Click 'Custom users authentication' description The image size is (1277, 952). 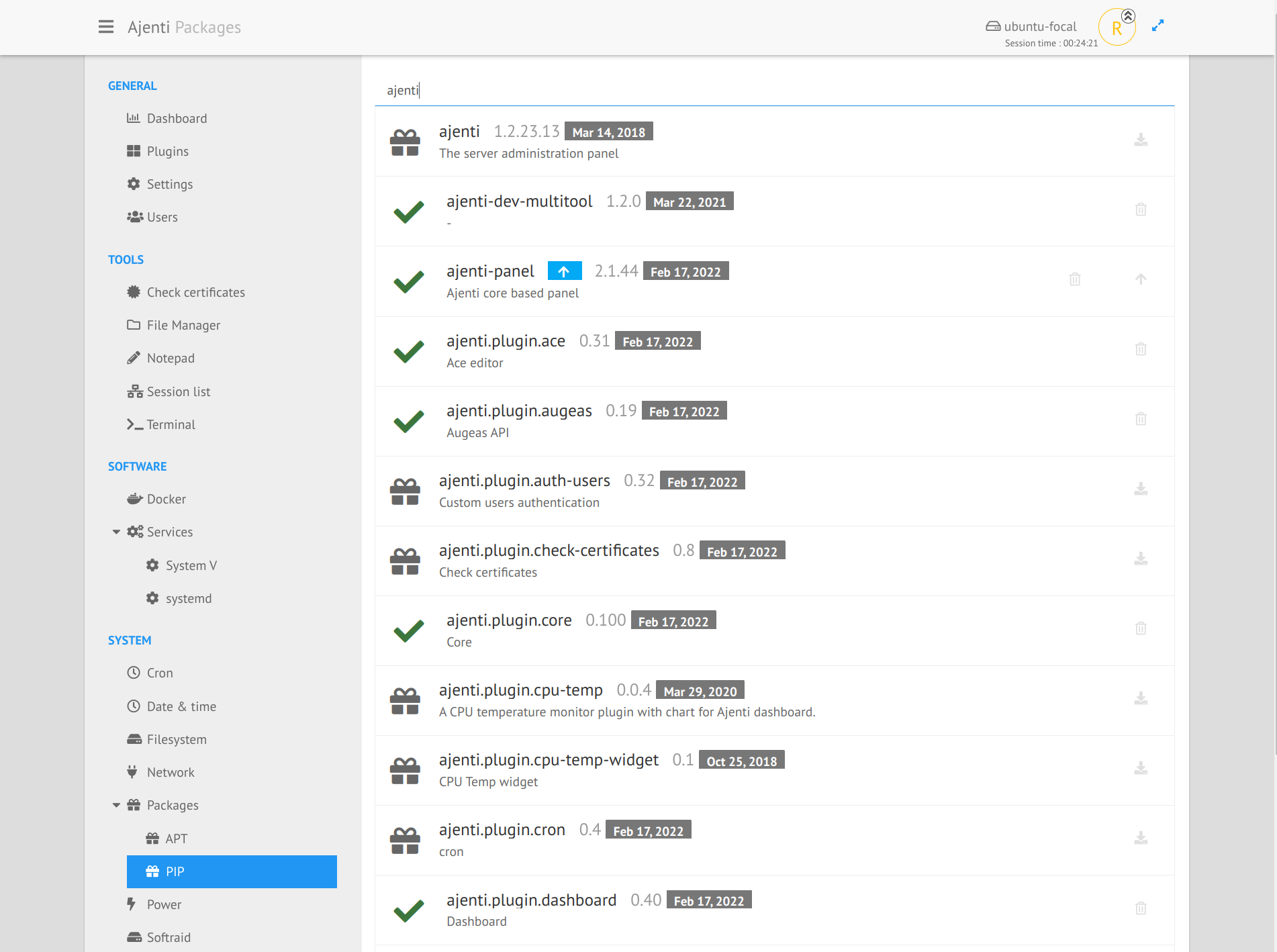[519, 503]
